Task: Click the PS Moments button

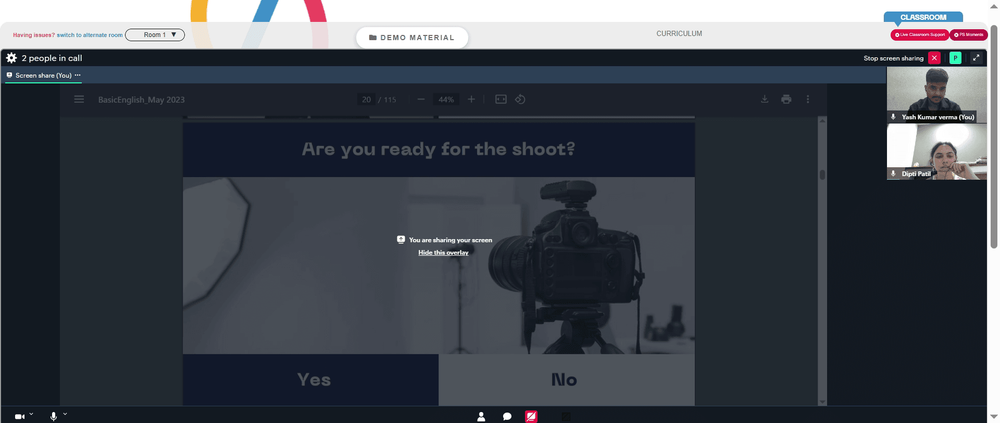Action: coord(968,35)
